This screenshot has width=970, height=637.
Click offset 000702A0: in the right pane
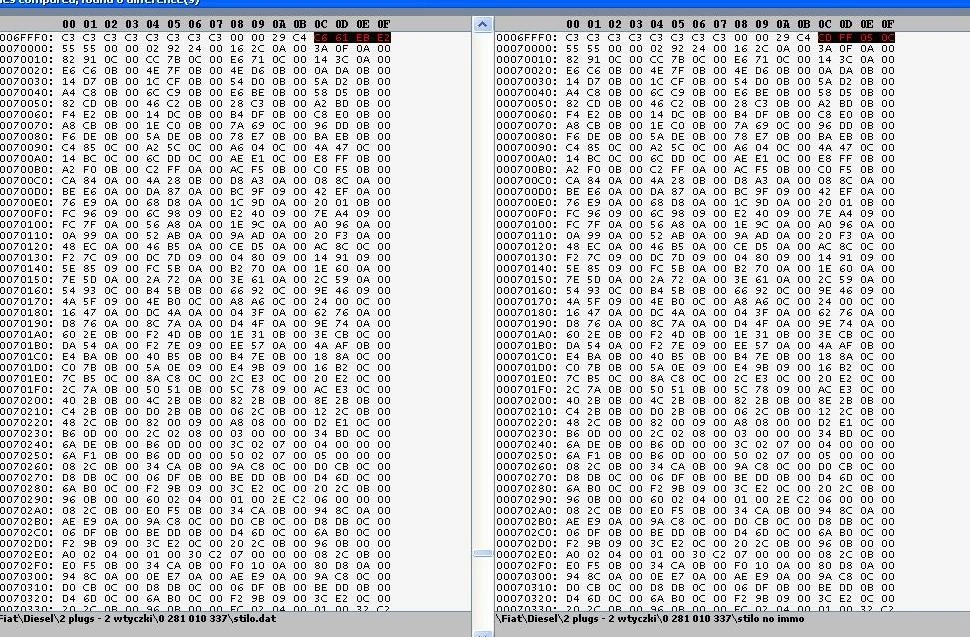tap(526, 511)
